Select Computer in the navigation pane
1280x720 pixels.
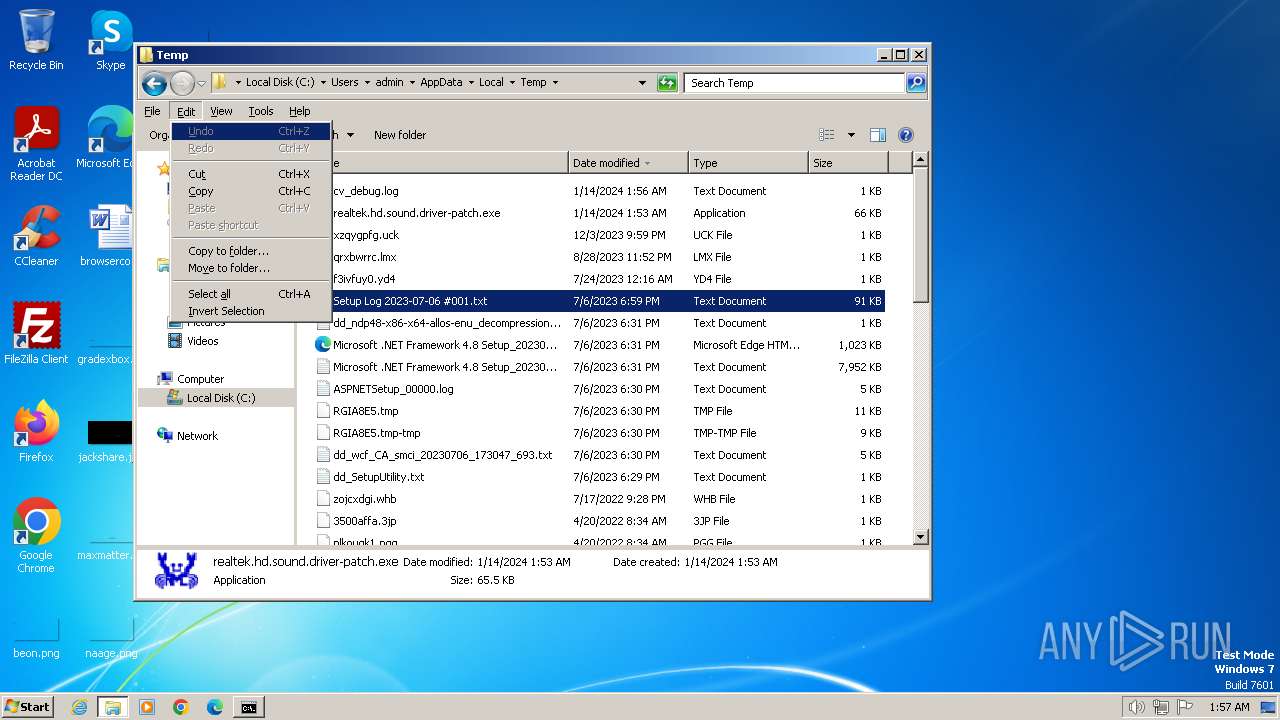(x=200, y=379)
